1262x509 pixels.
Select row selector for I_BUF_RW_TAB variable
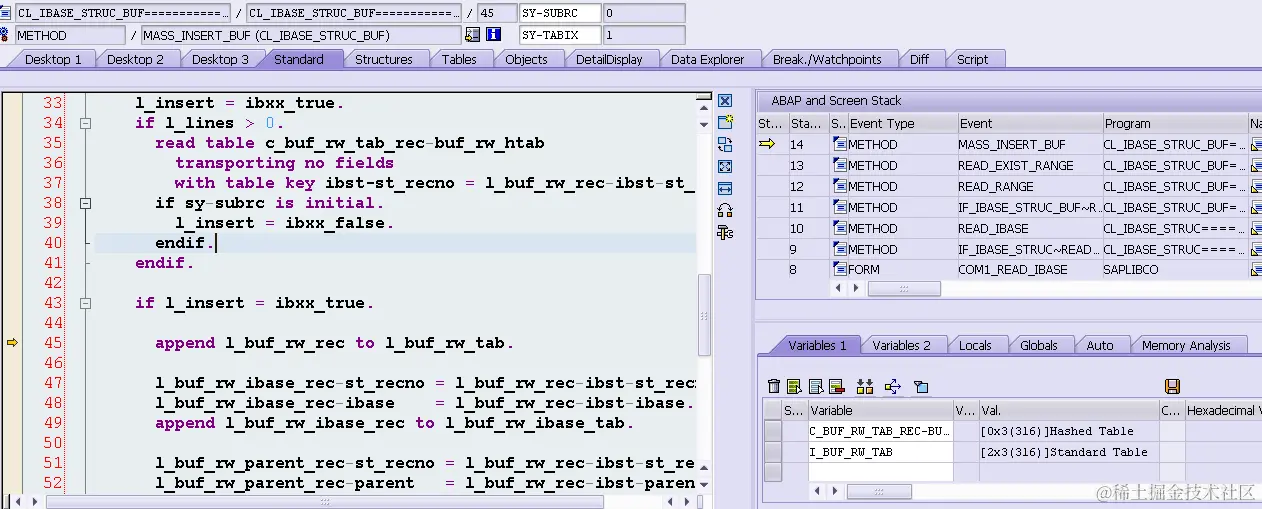pyautogui.click(x=772, y=452)
